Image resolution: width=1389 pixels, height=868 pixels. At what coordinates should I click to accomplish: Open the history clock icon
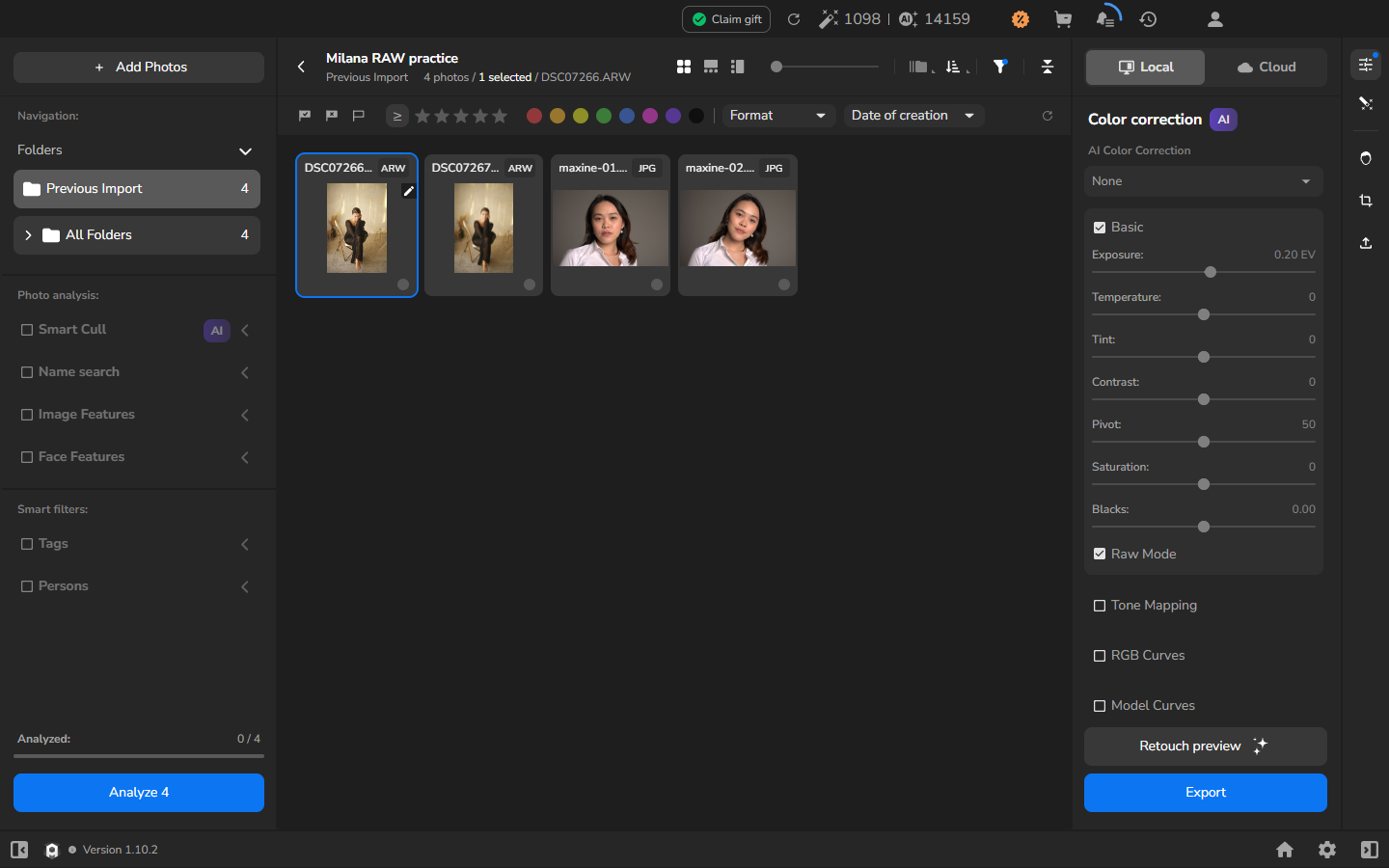(x=1148, y=19)
